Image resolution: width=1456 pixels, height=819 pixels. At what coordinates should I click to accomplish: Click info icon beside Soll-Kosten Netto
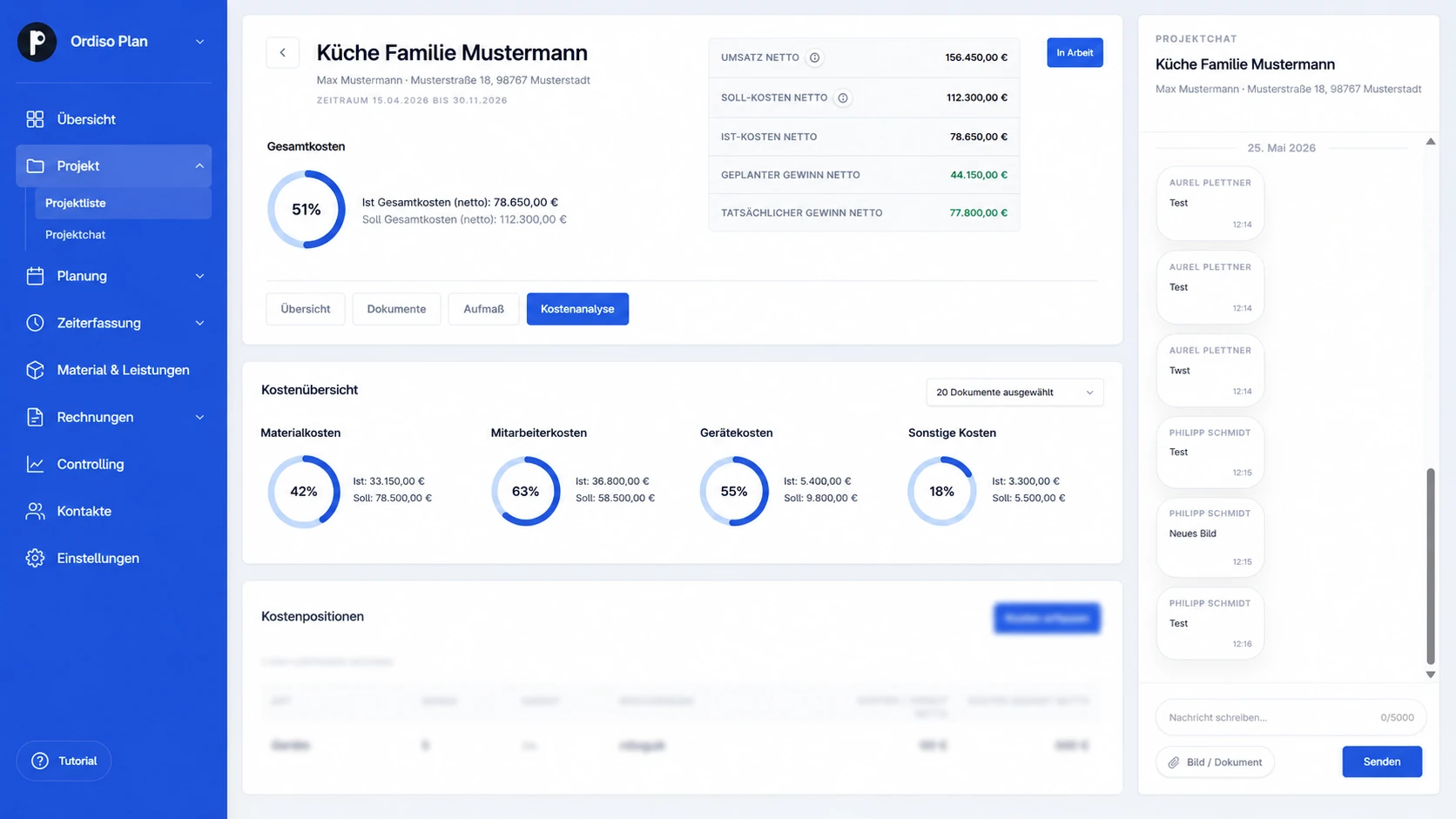point(843,97)
